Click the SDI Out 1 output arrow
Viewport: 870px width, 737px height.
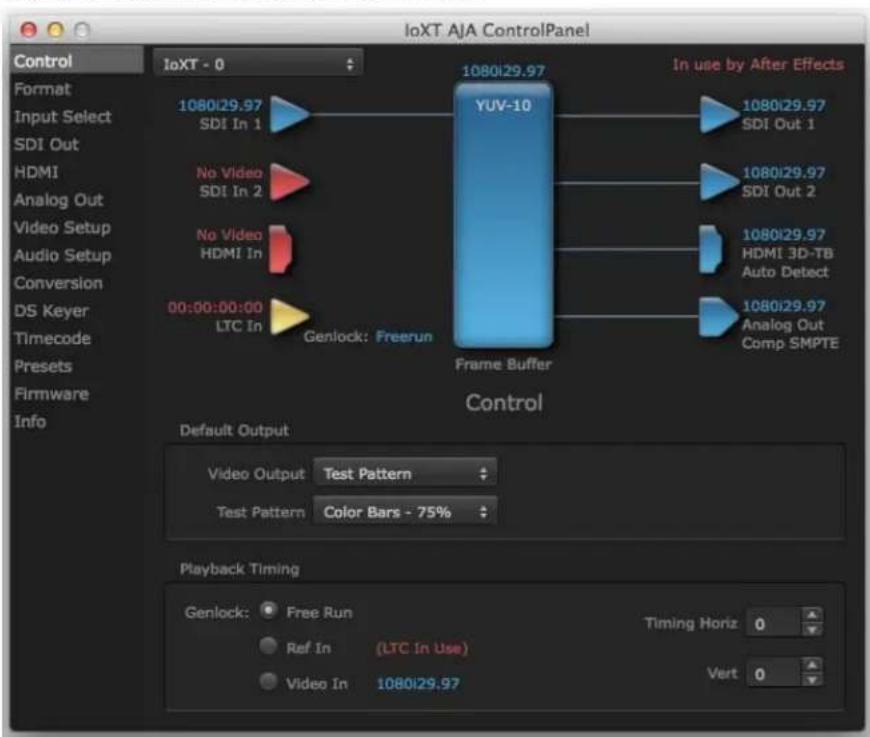719,115
